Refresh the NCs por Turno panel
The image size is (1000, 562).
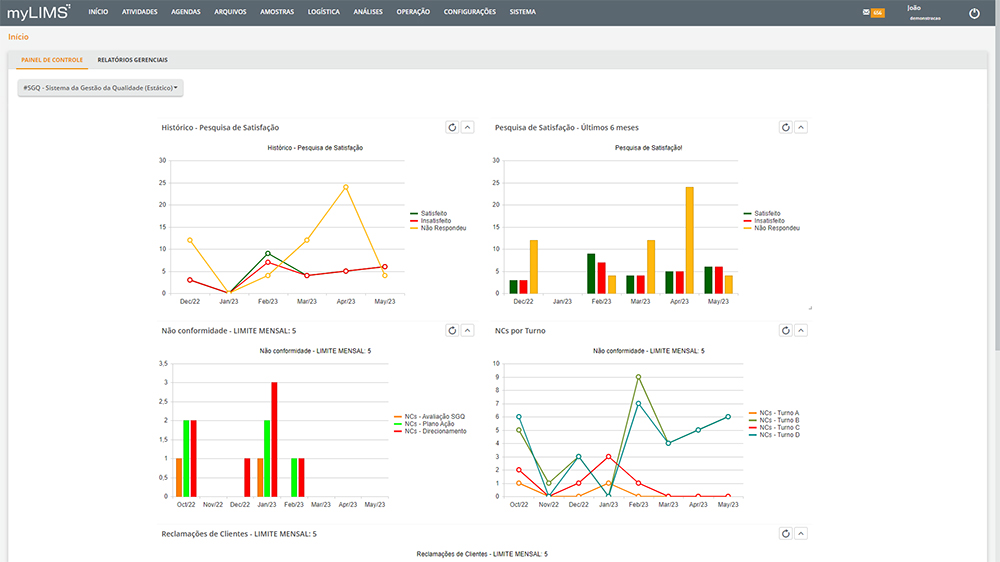[x=786, y=330]
